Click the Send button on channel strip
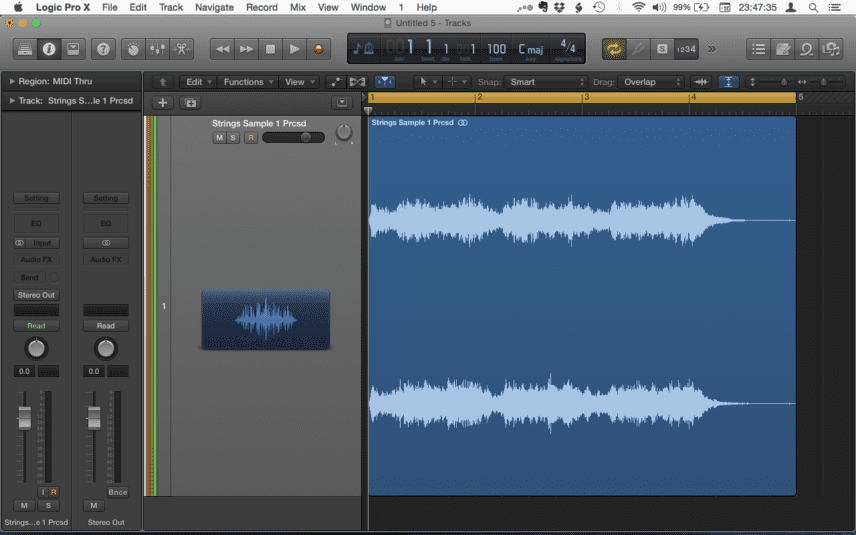Image resolution: width=856 pixels, height=535 pixels. pos(29,277)
